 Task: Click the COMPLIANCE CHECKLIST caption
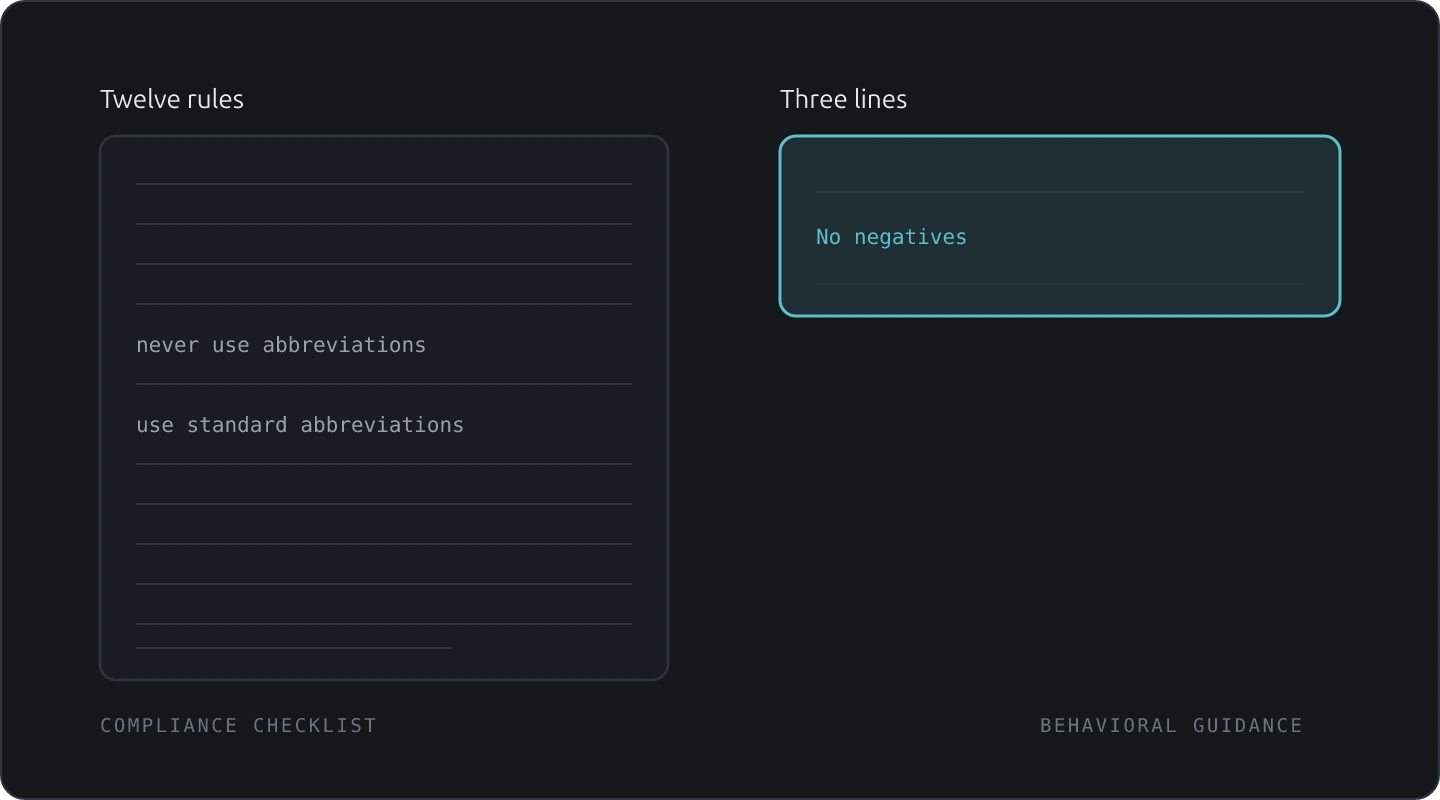(238, 725)
